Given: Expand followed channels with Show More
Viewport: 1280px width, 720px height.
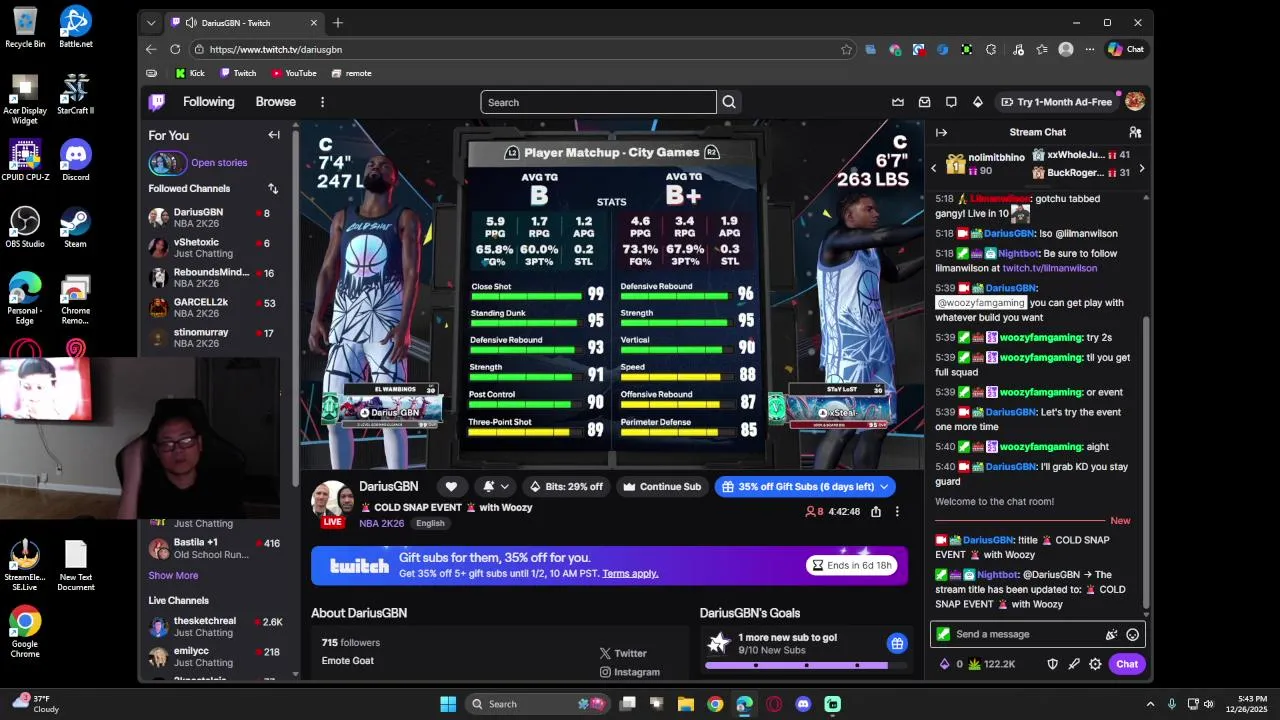Looking at the screenshot, I should [173, 575].
